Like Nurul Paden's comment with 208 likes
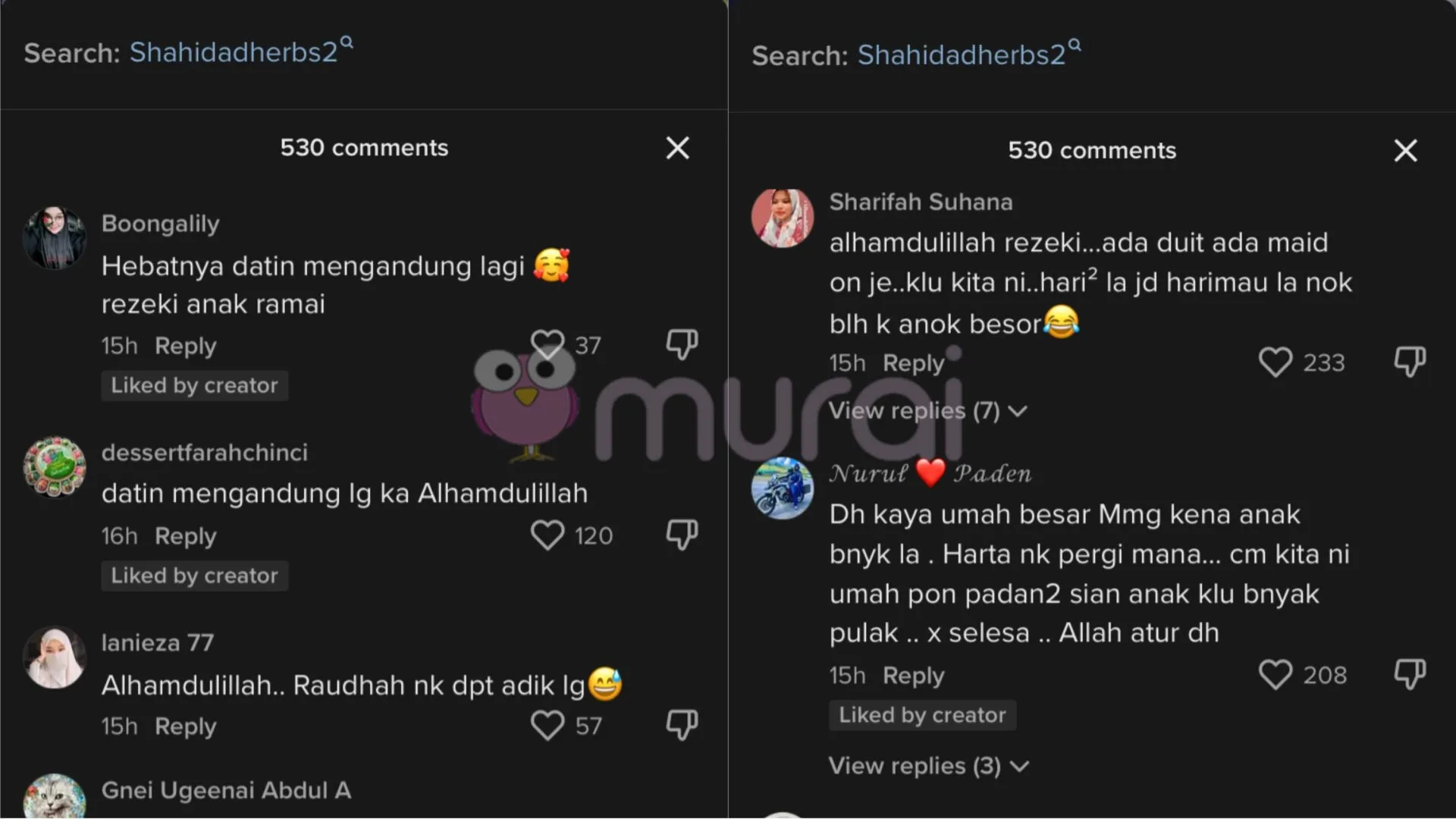The image size is (1456, 819). [x=1275, y=675]
